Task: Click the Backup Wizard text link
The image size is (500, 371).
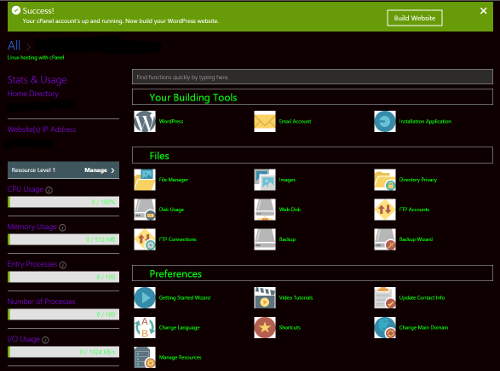Action: coord(416,239)
